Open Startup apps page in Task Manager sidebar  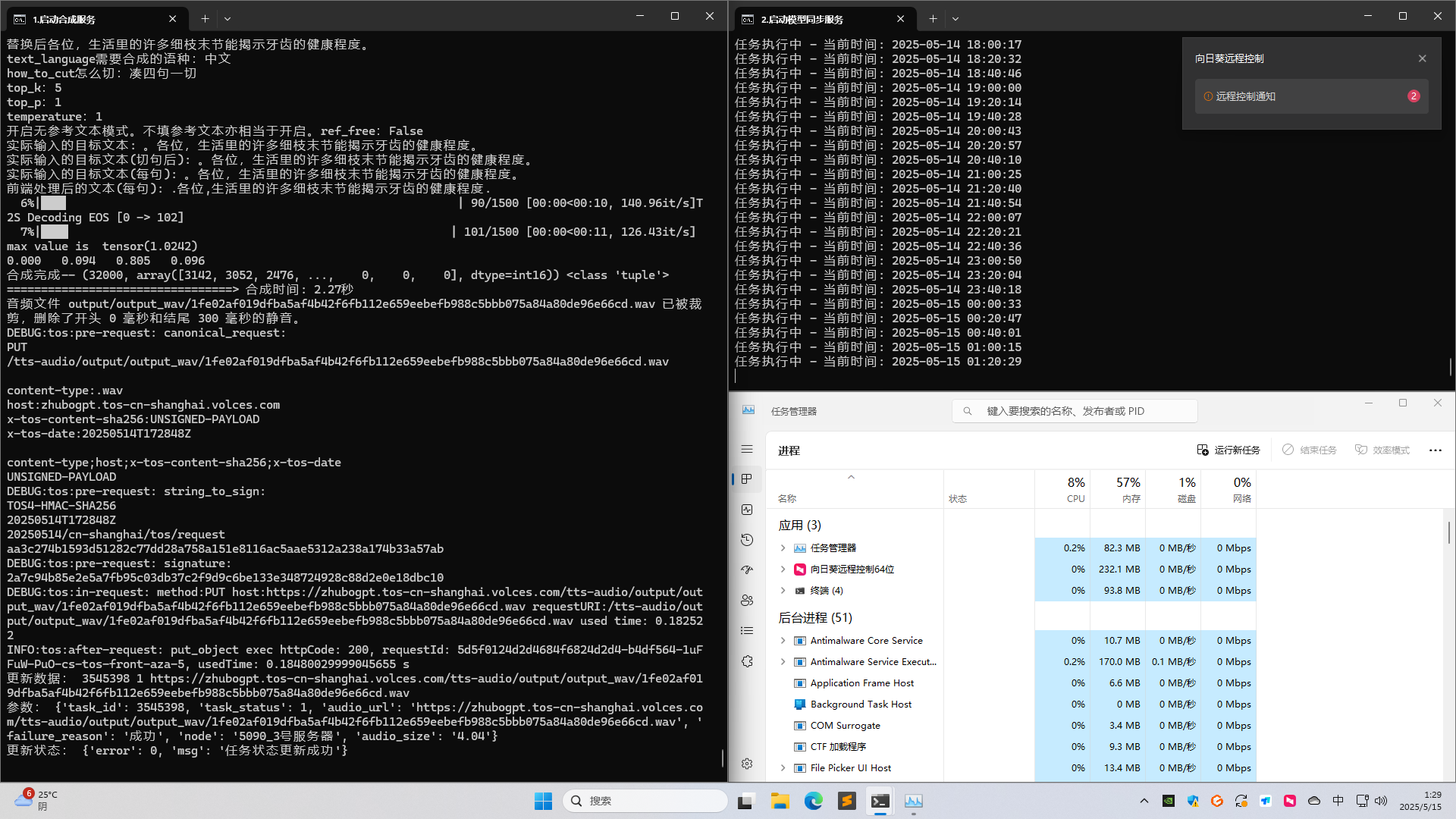tap(747, 570)
